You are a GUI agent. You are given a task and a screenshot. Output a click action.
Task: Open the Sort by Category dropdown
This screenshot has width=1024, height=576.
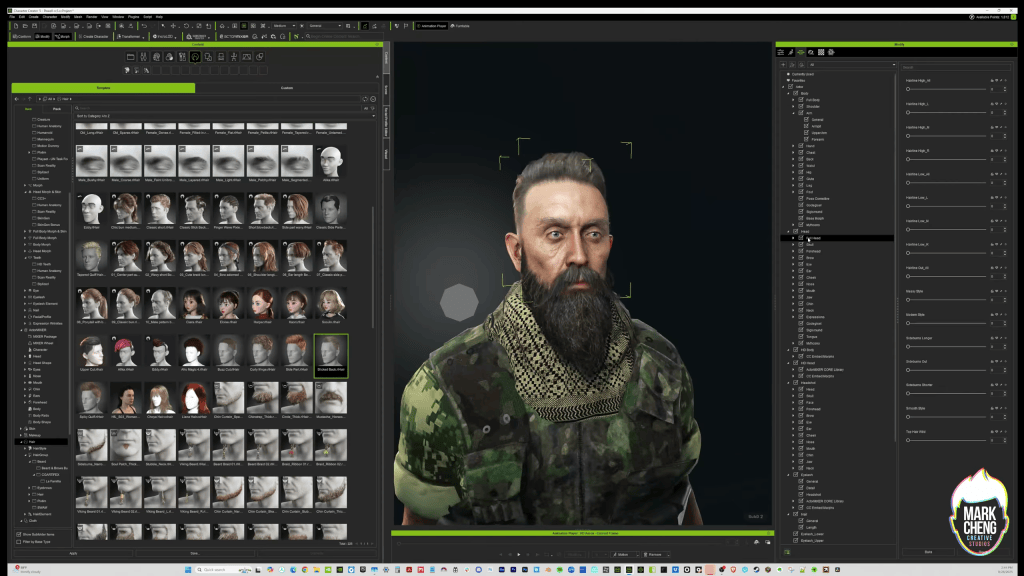[x=225, y=116]
